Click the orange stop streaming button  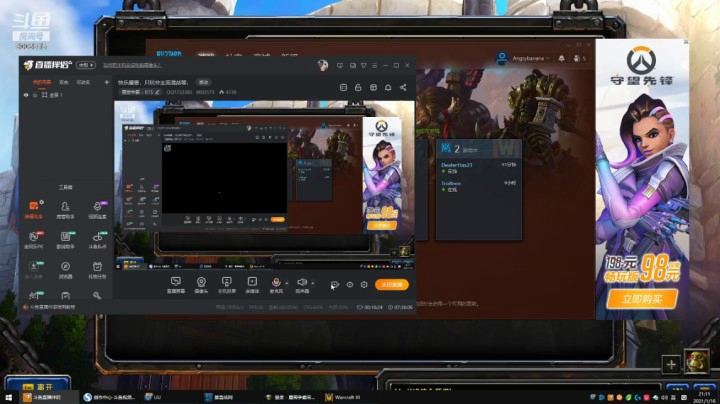[x=392, y=285]
